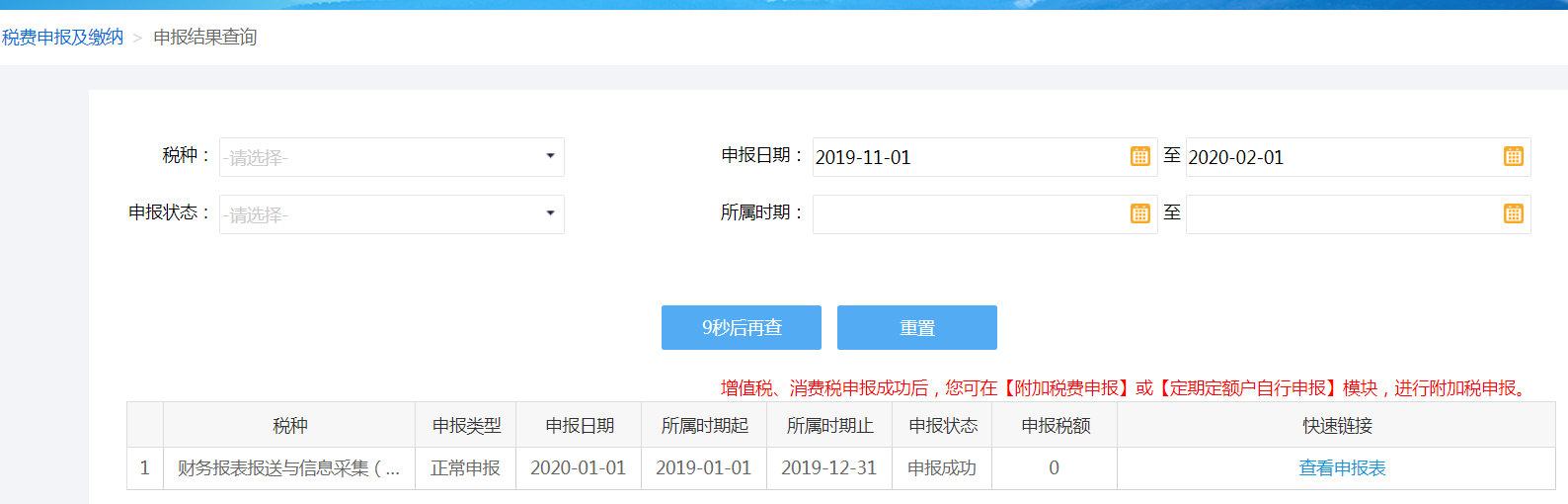The width and height of the screenshot is (1568, 504).
Task: Click the 申报日期 column header
Action: point(580,425)
